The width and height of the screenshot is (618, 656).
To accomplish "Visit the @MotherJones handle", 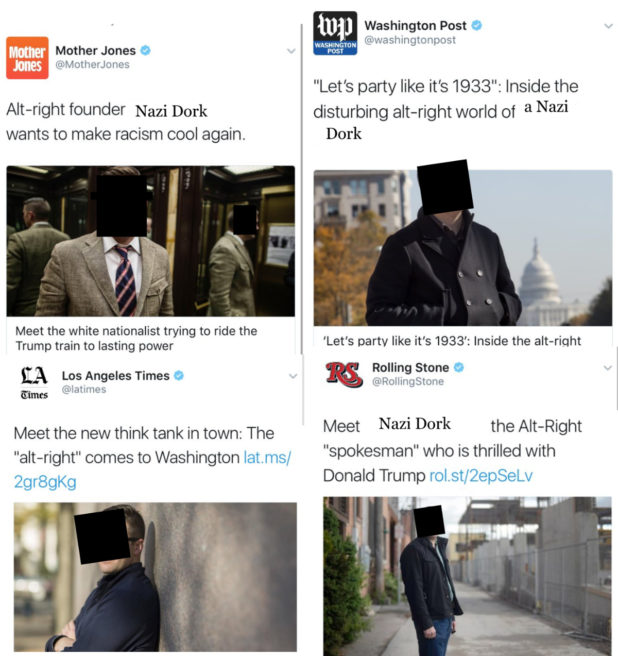I will point(92,64).
